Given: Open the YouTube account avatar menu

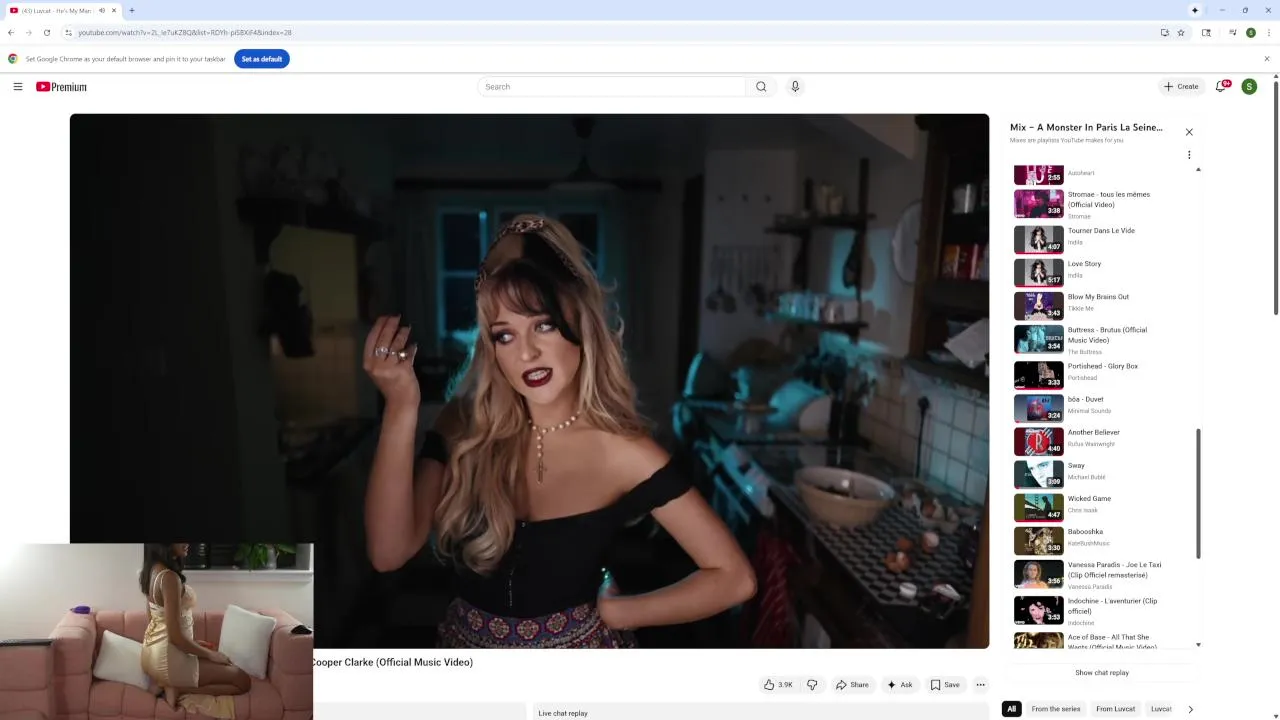Looking at the screenshot, I should click(1249, 87).
